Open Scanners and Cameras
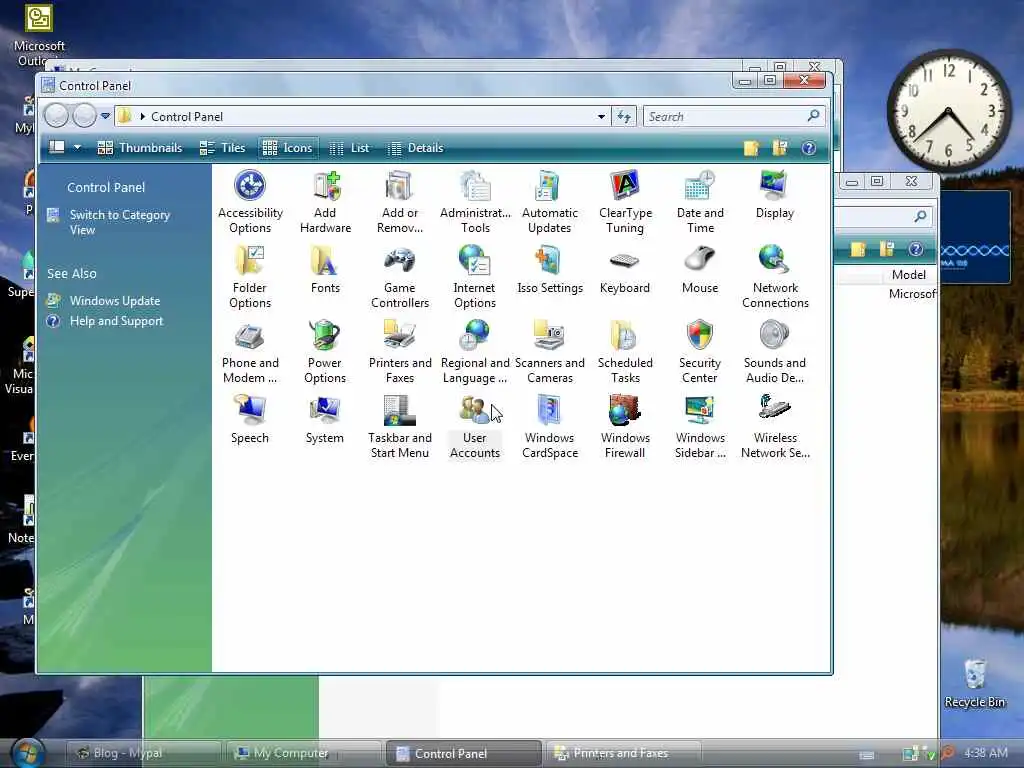 549,351
